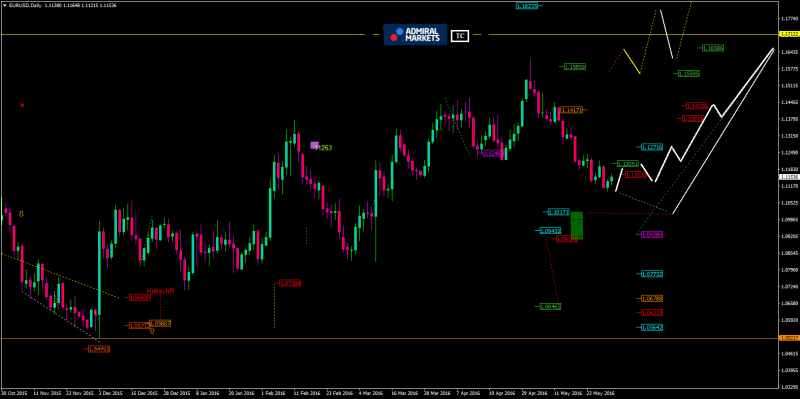Select the yellow 1.05807 price label
Image resolution: width=800 pixels, height=399 pixels.
(160, 323)
